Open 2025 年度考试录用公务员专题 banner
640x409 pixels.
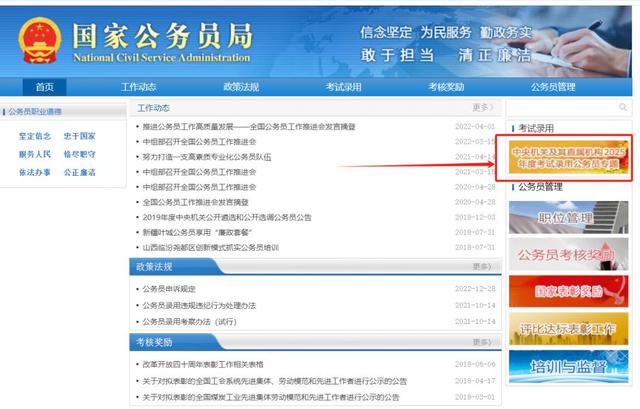pyautogui.click(x=568, y=158)
